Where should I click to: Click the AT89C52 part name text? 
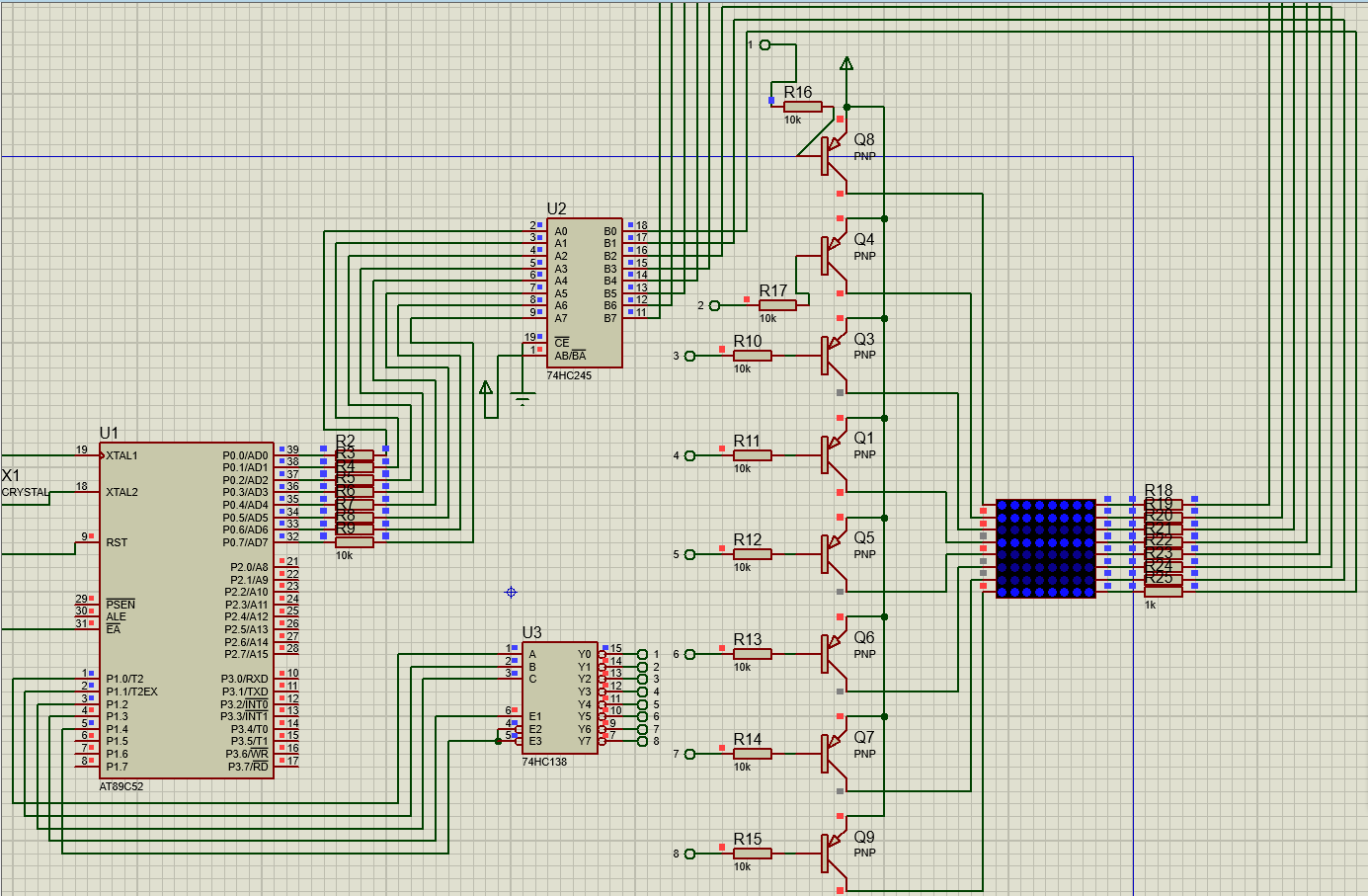121,787
